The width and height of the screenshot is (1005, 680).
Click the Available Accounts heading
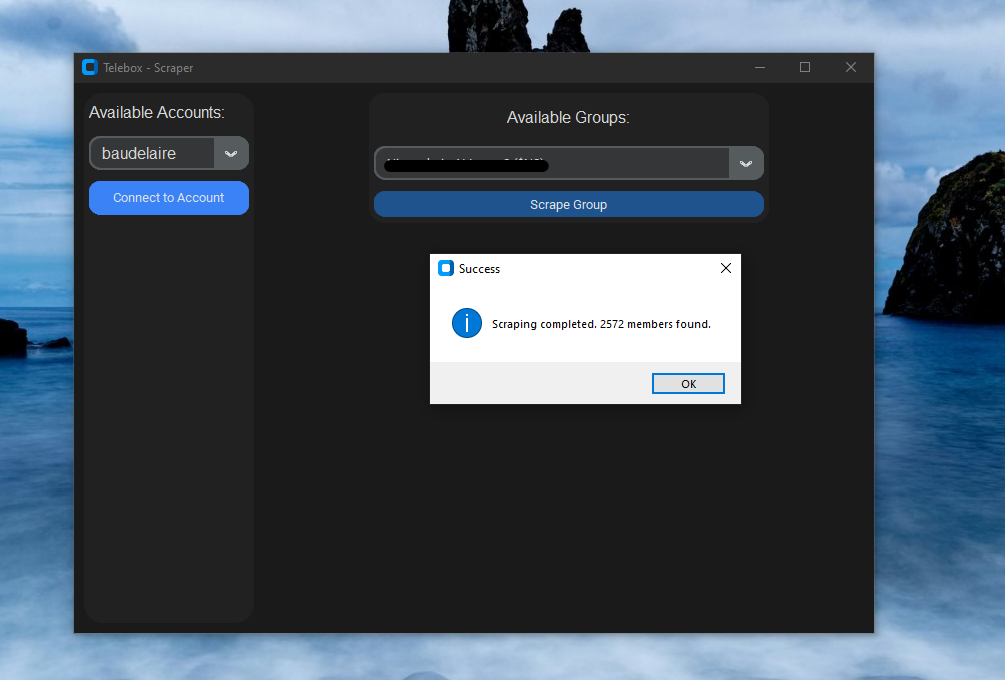click(x=157, y=112)
